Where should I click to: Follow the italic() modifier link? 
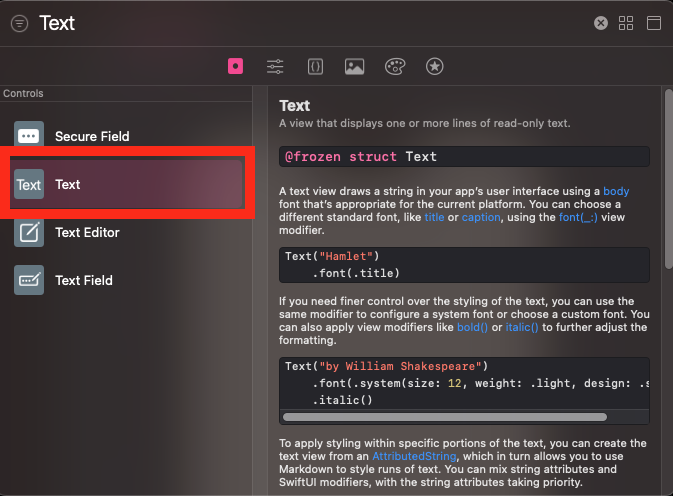(x=521, y=327)
